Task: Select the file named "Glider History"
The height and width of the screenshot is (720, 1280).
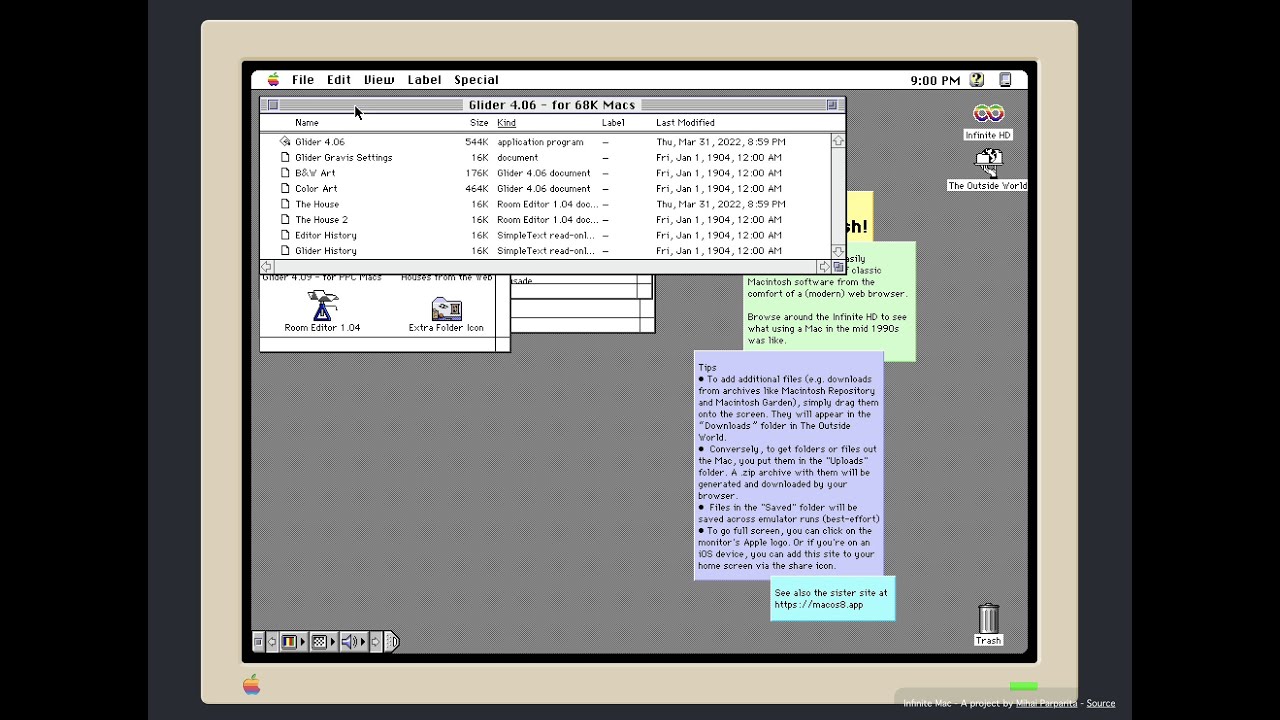Action: click(x=325, y=251)
